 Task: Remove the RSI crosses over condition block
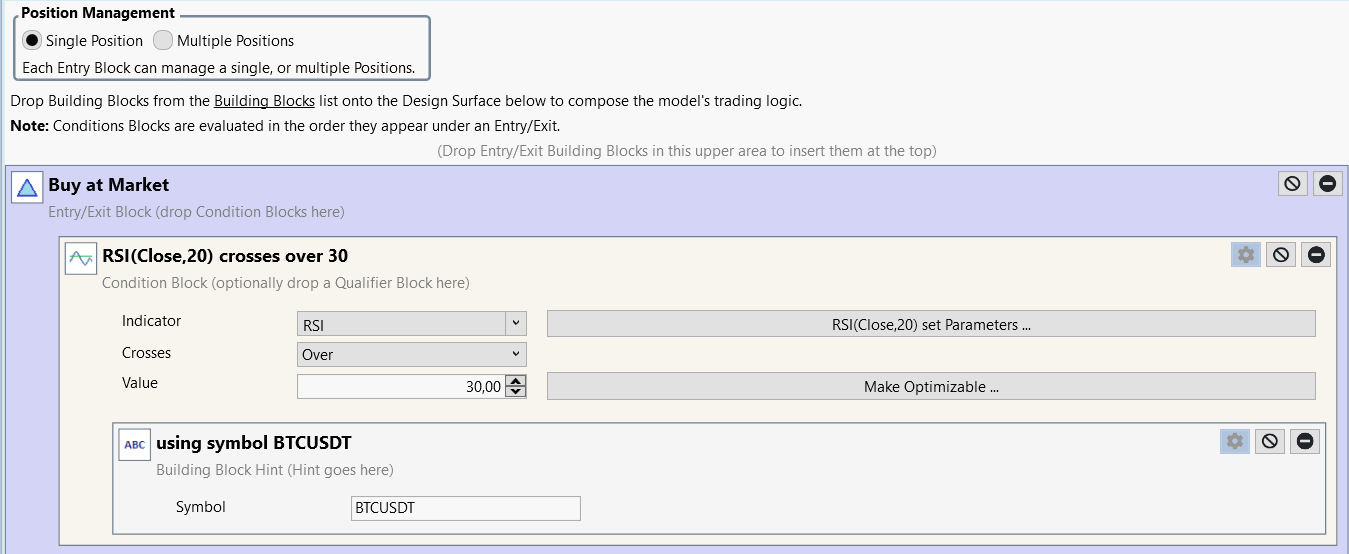coord(1315,254)
